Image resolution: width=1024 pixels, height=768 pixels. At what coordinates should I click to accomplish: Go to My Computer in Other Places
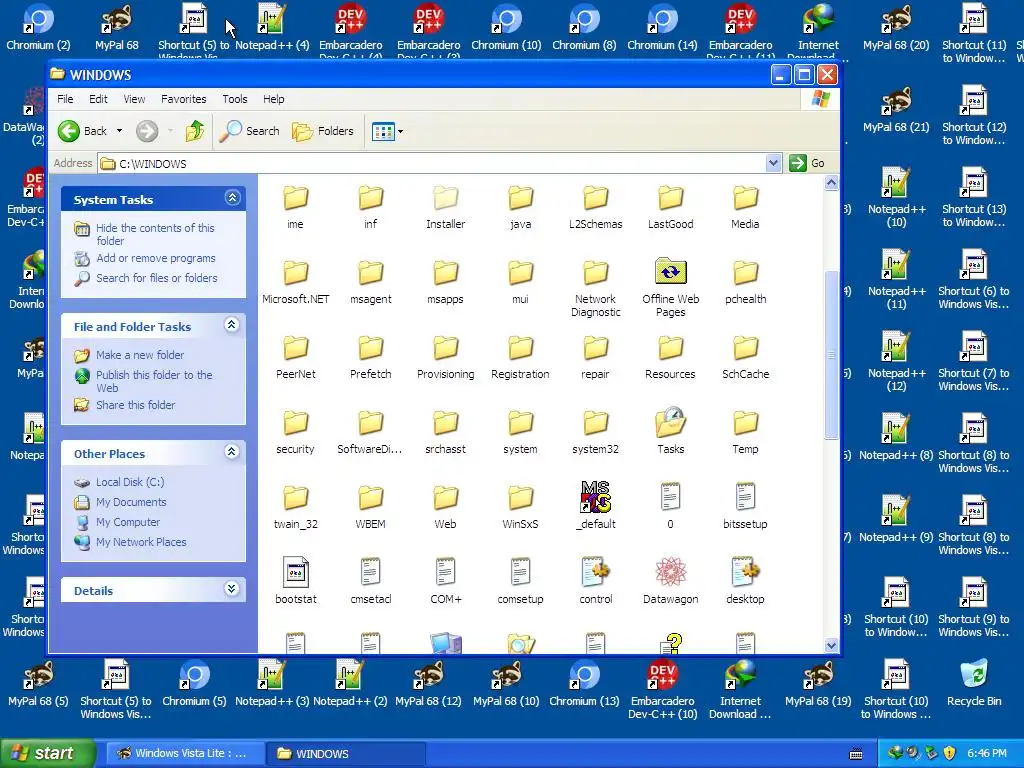[128, 522]
